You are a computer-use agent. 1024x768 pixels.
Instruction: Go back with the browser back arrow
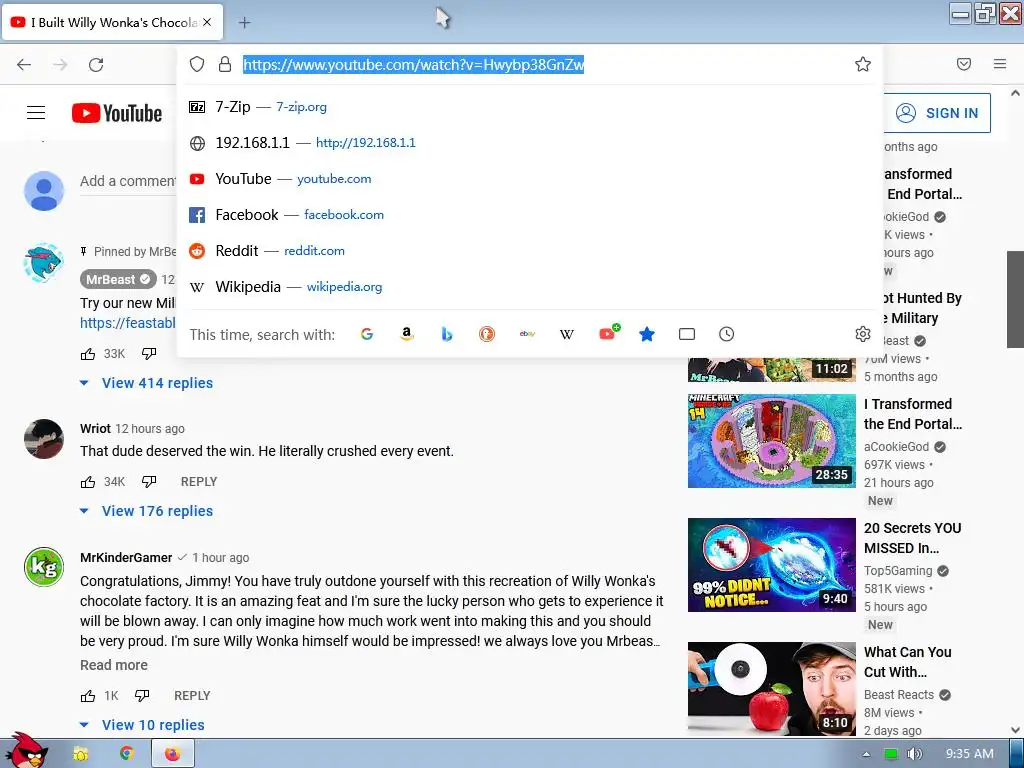pos(24,64)
